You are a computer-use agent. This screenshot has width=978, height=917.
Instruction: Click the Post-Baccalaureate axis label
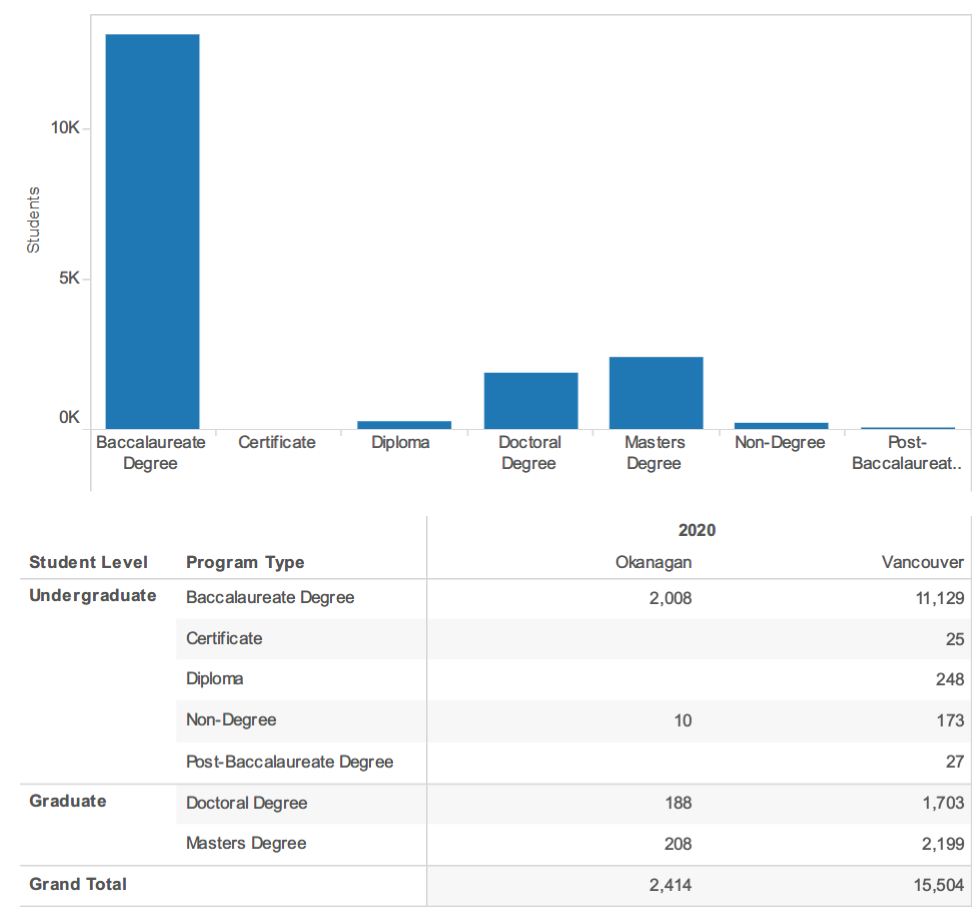907,453
